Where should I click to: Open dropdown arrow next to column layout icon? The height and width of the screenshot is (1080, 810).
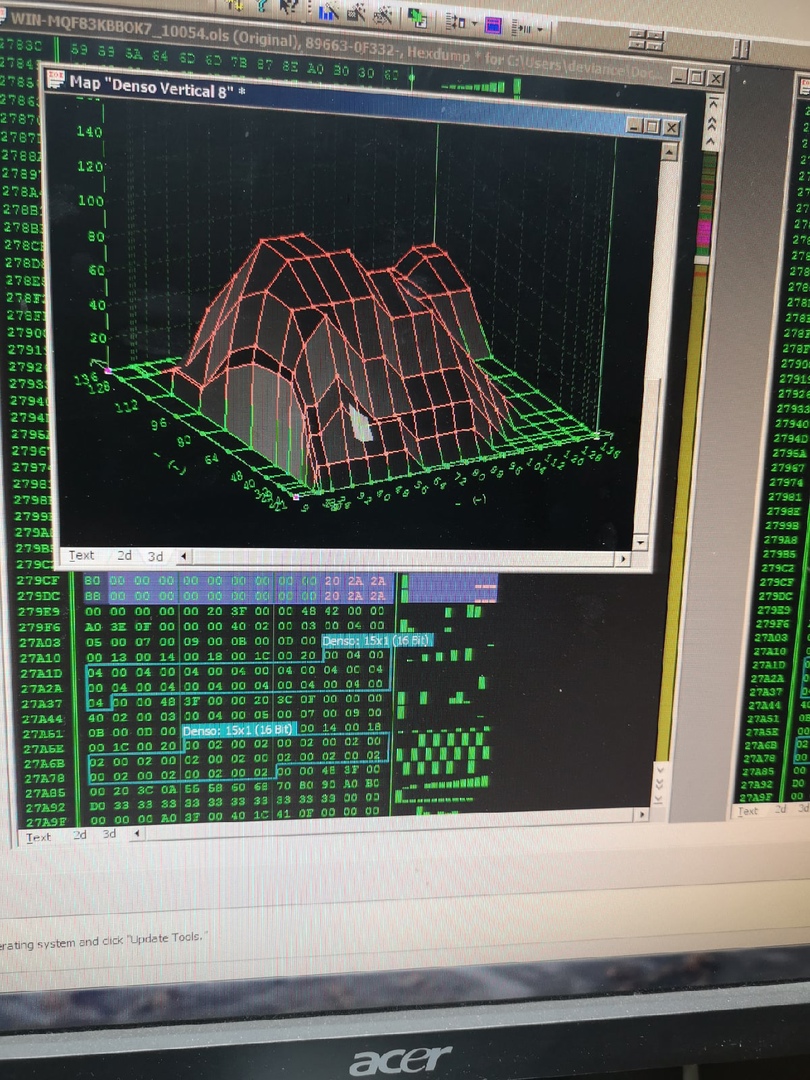click(x=473, y=23)
